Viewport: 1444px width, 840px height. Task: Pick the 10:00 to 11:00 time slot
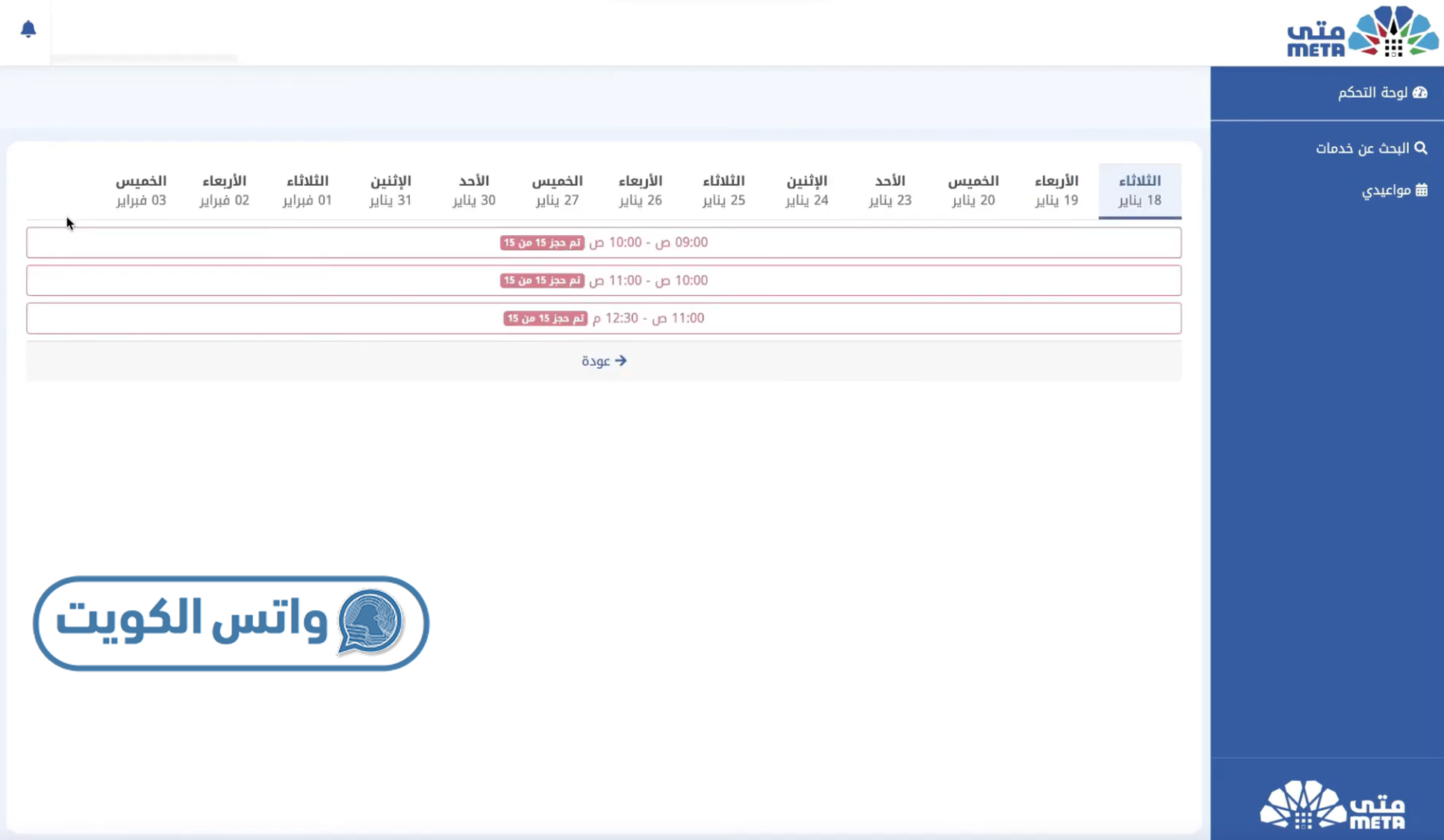[603, 281]
